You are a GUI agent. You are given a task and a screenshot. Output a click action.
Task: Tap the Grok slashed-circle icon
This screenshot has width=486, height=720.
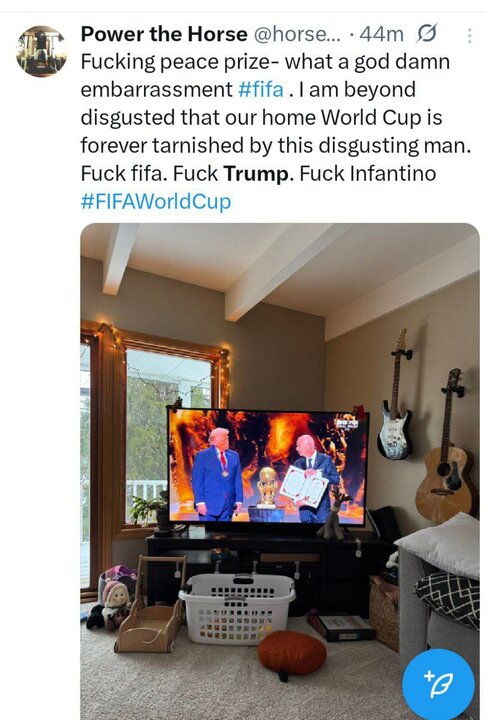tap(427, 34)
